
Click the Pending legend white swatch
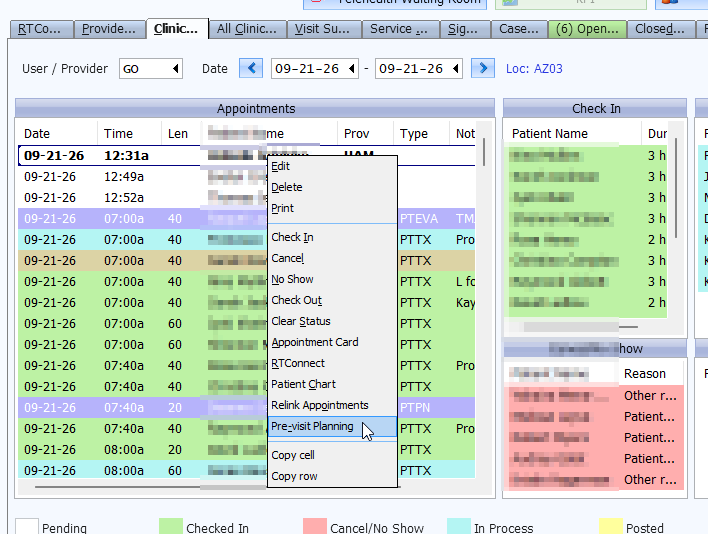27,527
